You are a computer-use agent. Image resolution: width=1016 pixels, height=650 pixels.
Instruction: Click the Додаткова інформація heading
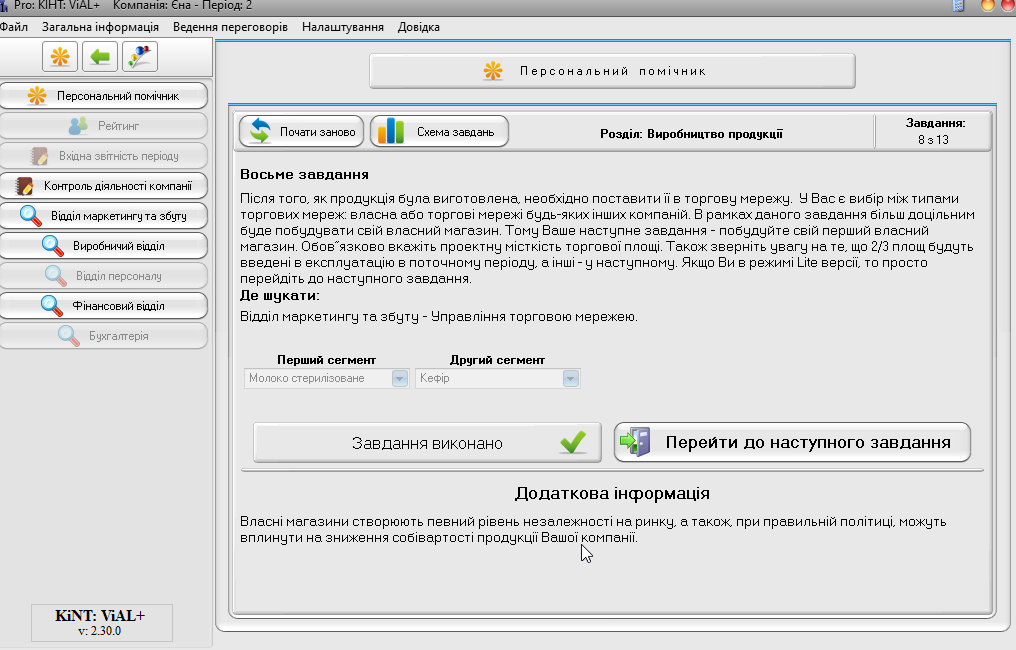pyautogui.click(x=612, y=494)
